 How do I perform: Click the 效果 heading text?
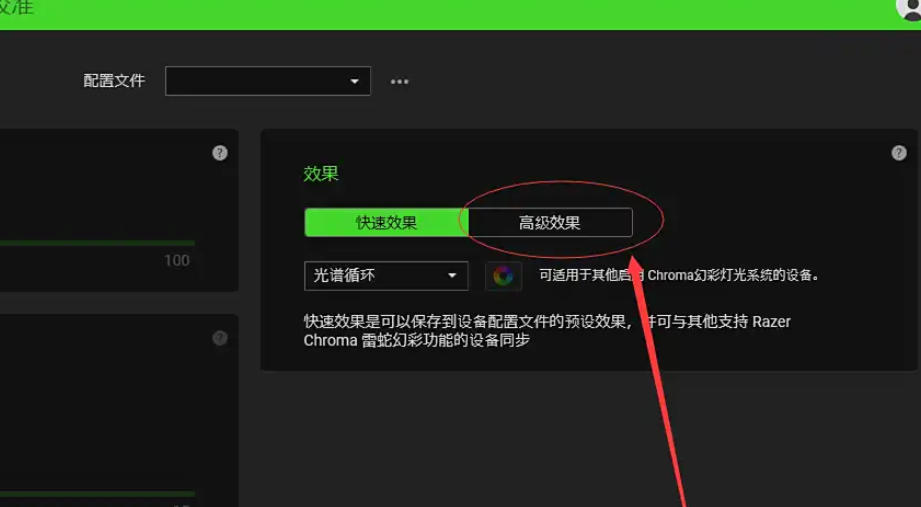point(321,174)
